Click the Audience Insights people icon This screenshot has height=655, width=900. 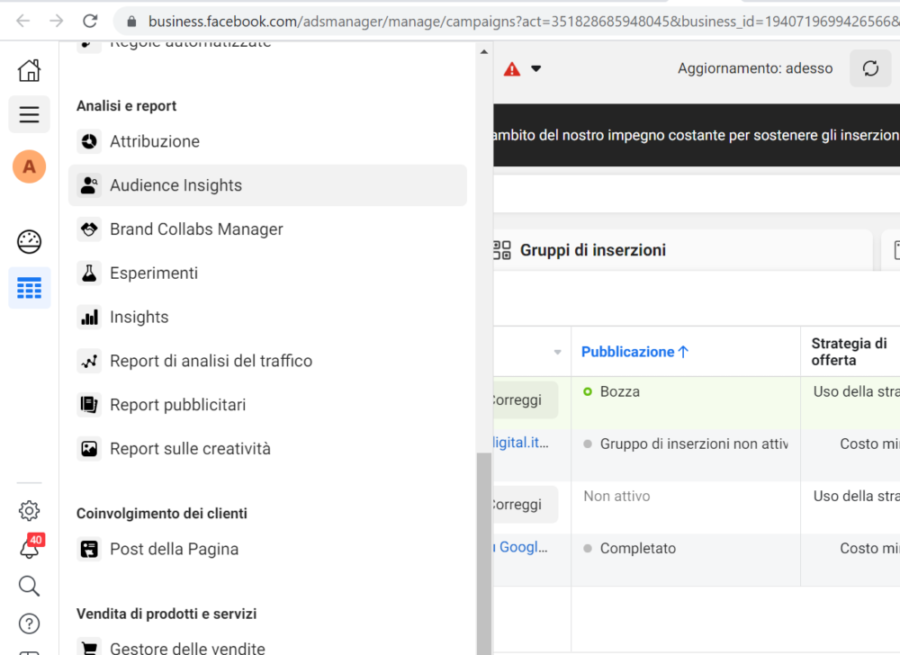[x=89, y=185]
